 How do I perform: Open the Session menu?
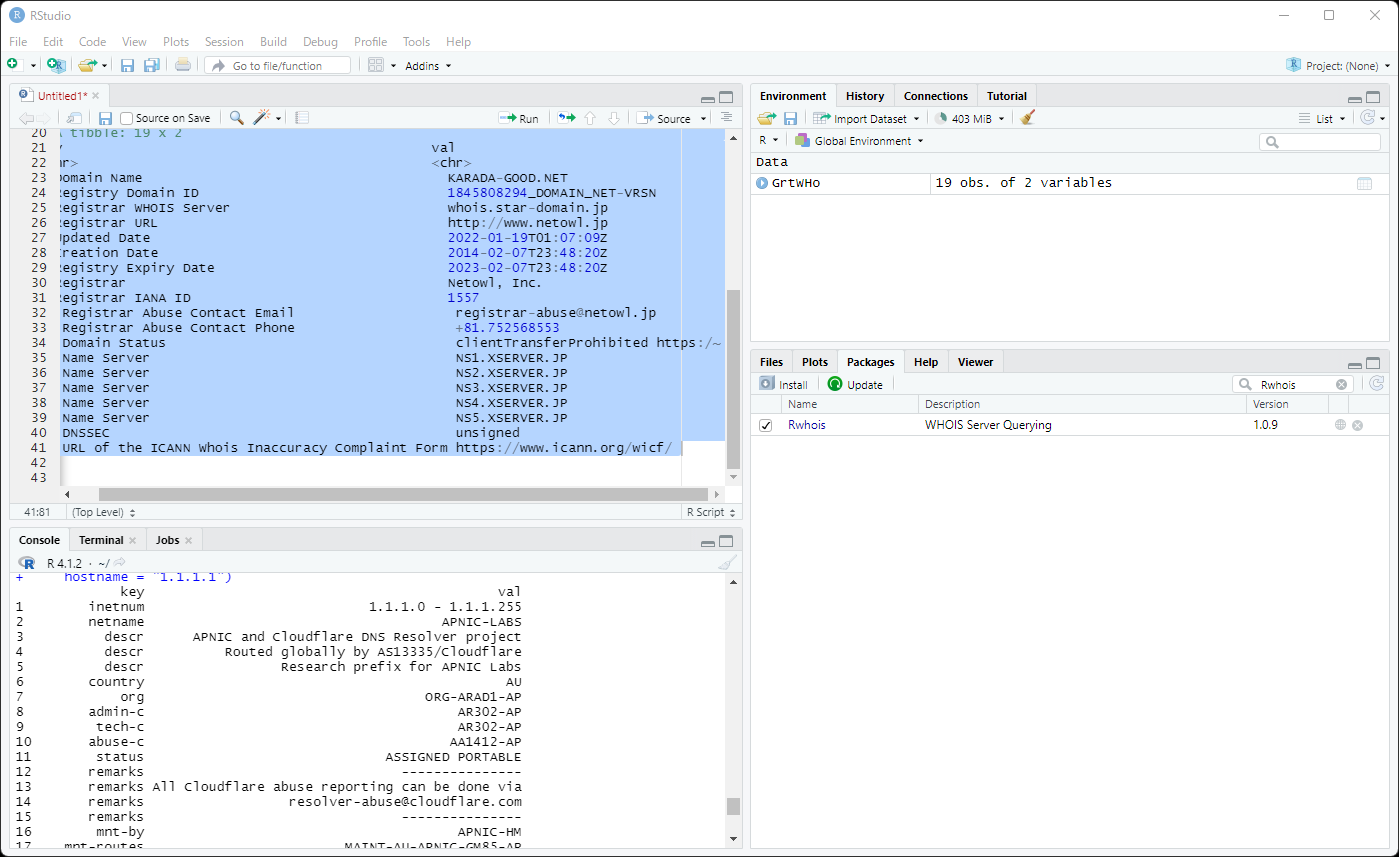(x=224, y=42)
